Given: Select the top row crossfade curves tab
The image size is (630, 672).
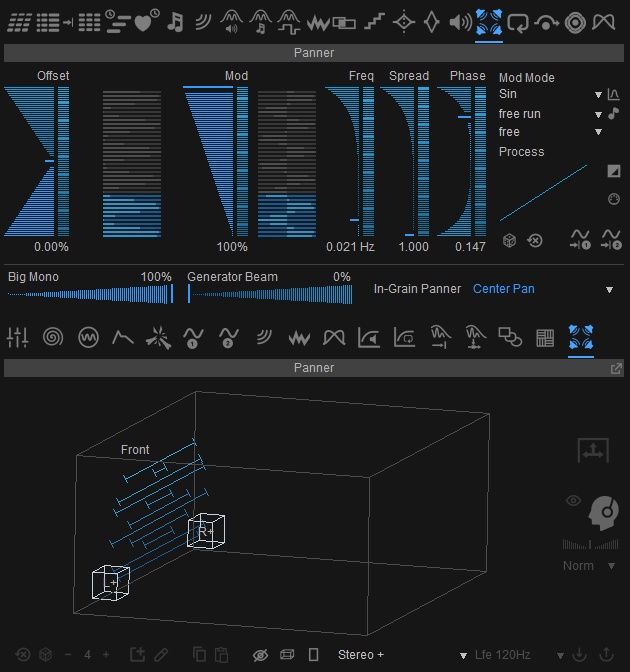Looking at the screenshot, I should 603,22.
